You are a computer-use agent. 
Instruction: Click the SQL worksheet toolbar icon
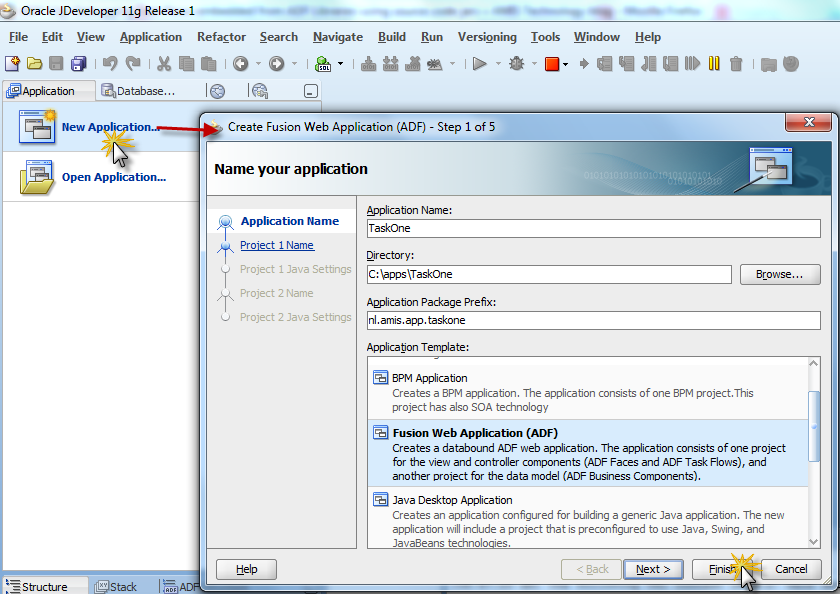click(x=324, y=64)
